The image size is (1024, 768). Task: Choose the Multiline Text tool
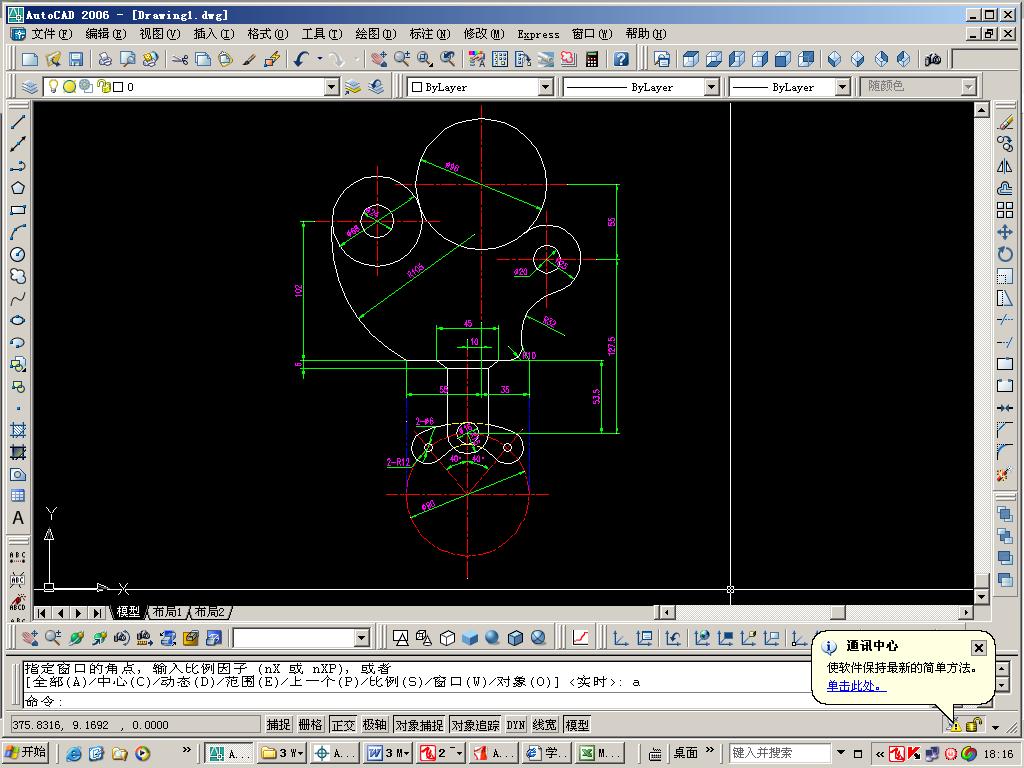18,518
